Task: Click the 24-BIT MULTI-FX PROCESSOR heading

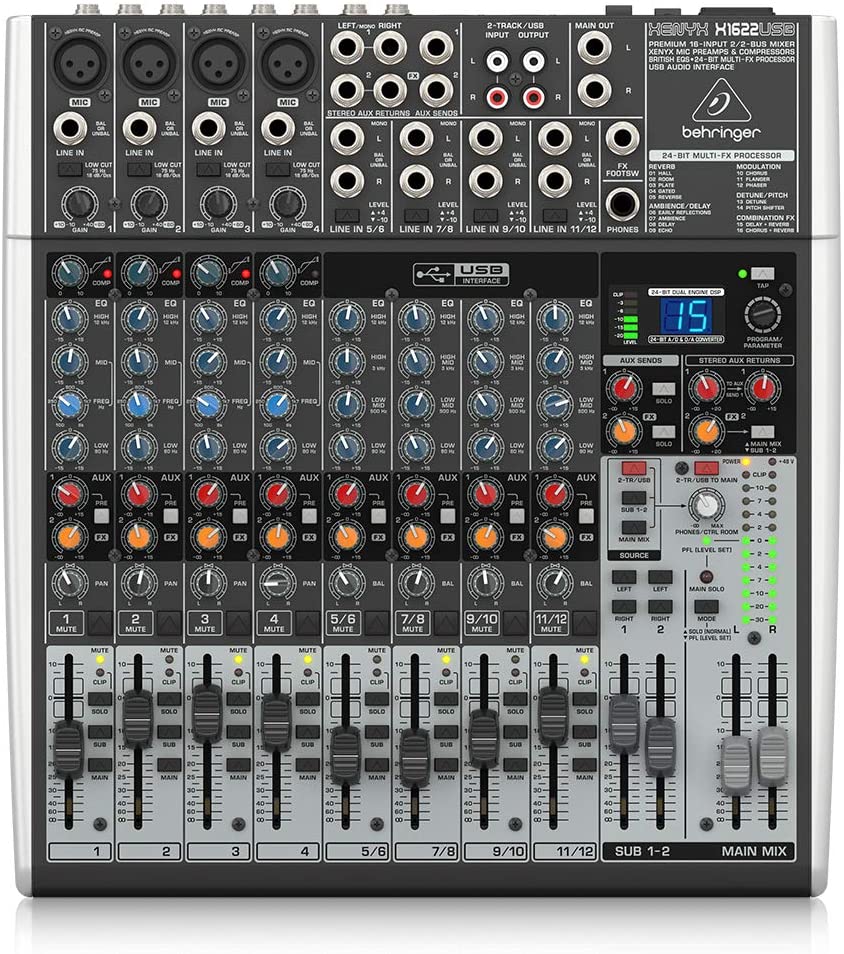Action: (x=722, y=156)
